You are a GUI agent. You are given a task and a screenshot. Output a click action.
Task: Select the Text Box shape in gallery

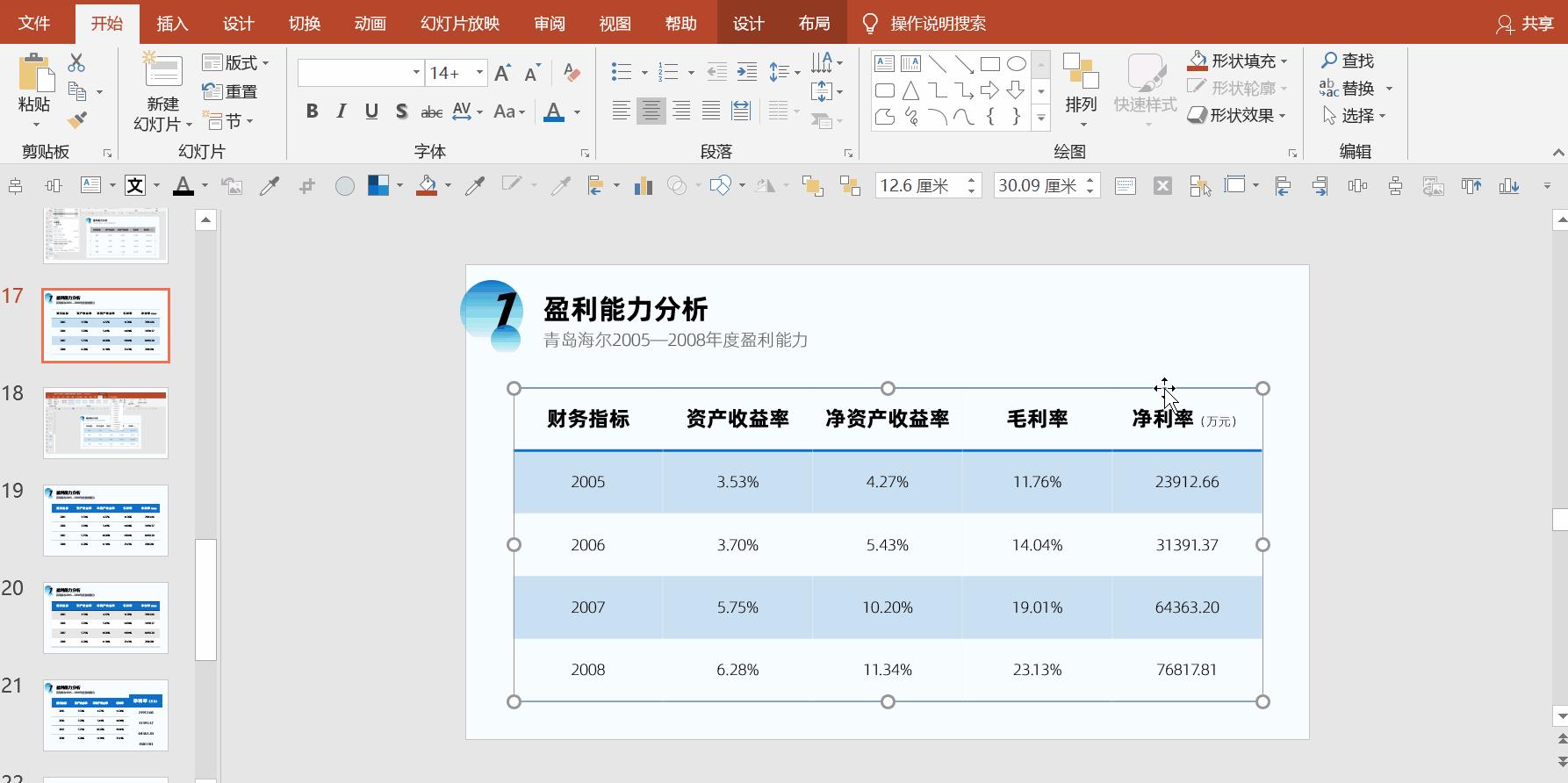pyautogui.click(x=885, y=63)
